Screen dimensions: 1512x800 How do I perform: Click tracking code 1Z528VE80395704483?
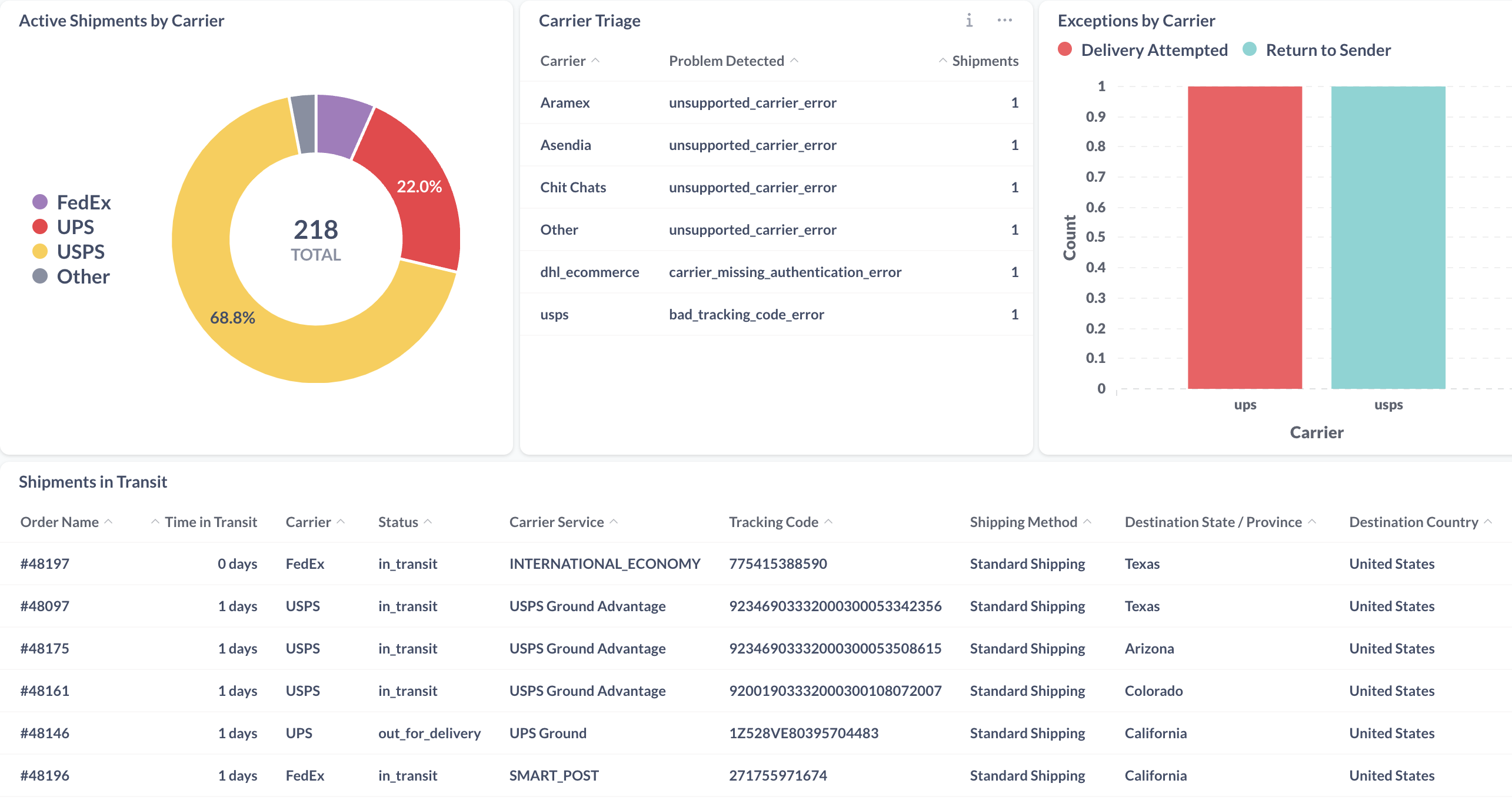[803, 733]
